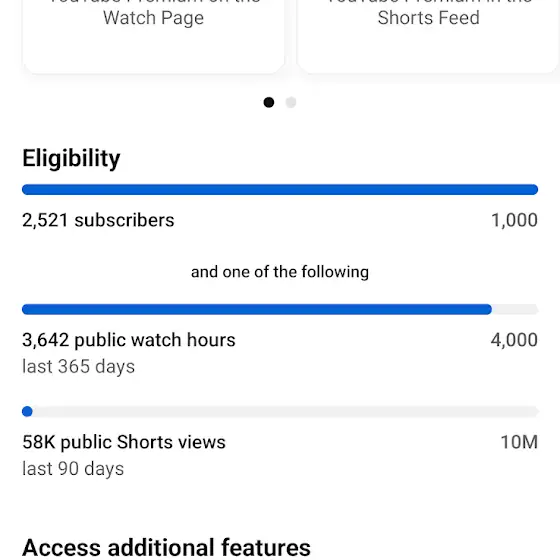The image size is (560, 560).
Task: Click the blue dot on Shorts progress bar
Action: point(27,411)
